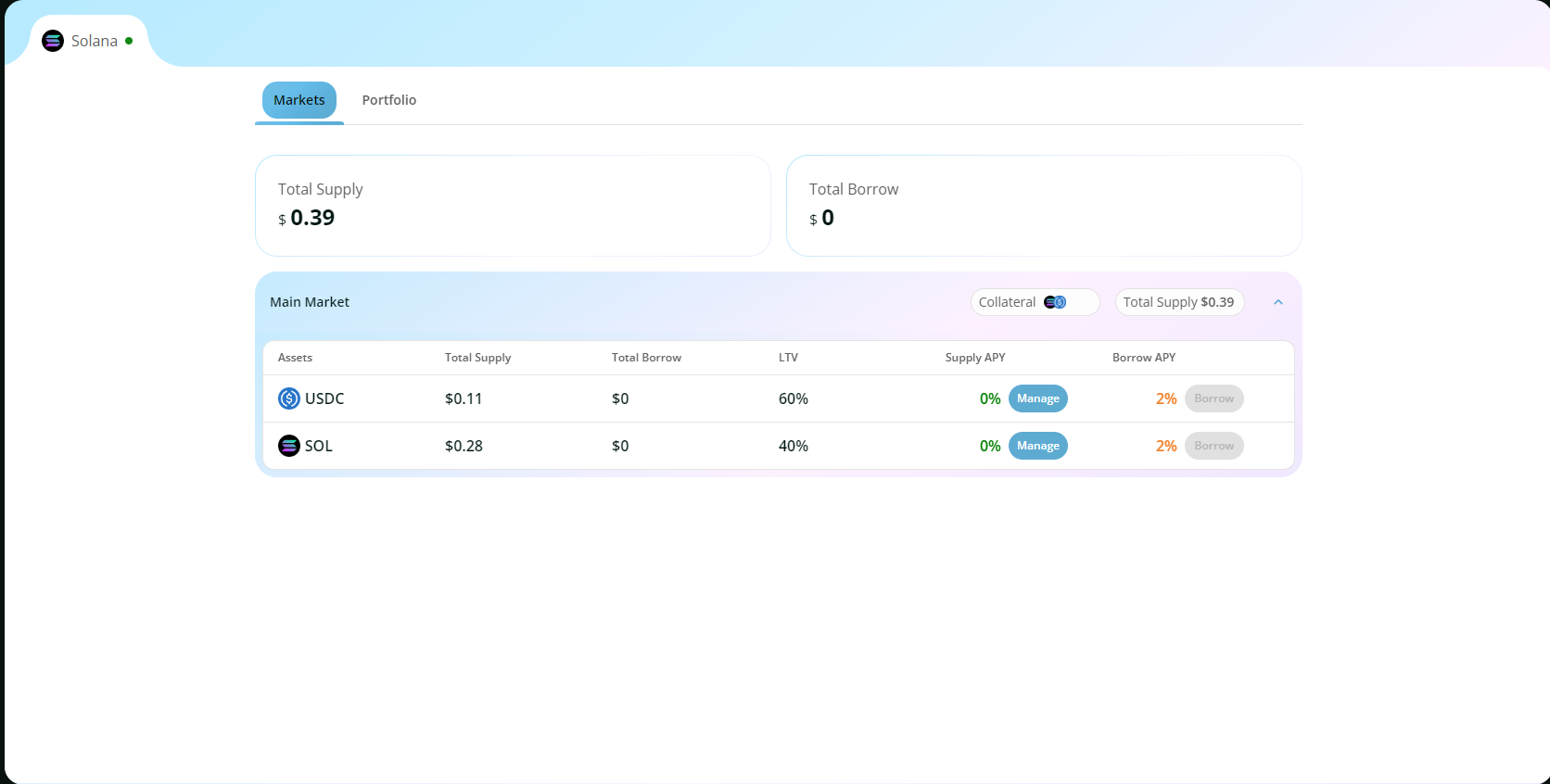Click the Borrow button in the USDC row

point(1213,398)
